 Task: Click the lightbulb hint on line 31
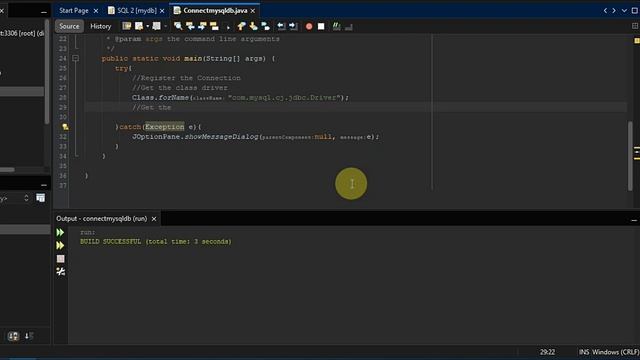tap(65, 127)
